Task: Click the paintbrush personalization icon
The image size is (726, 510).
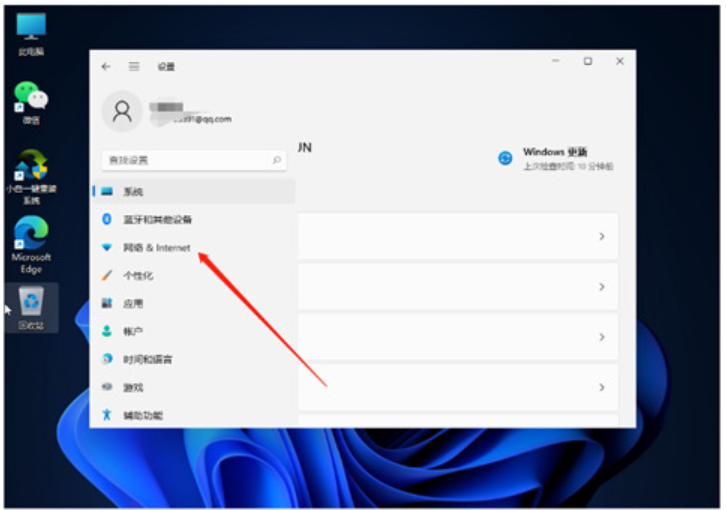Action: pos(107,275)
